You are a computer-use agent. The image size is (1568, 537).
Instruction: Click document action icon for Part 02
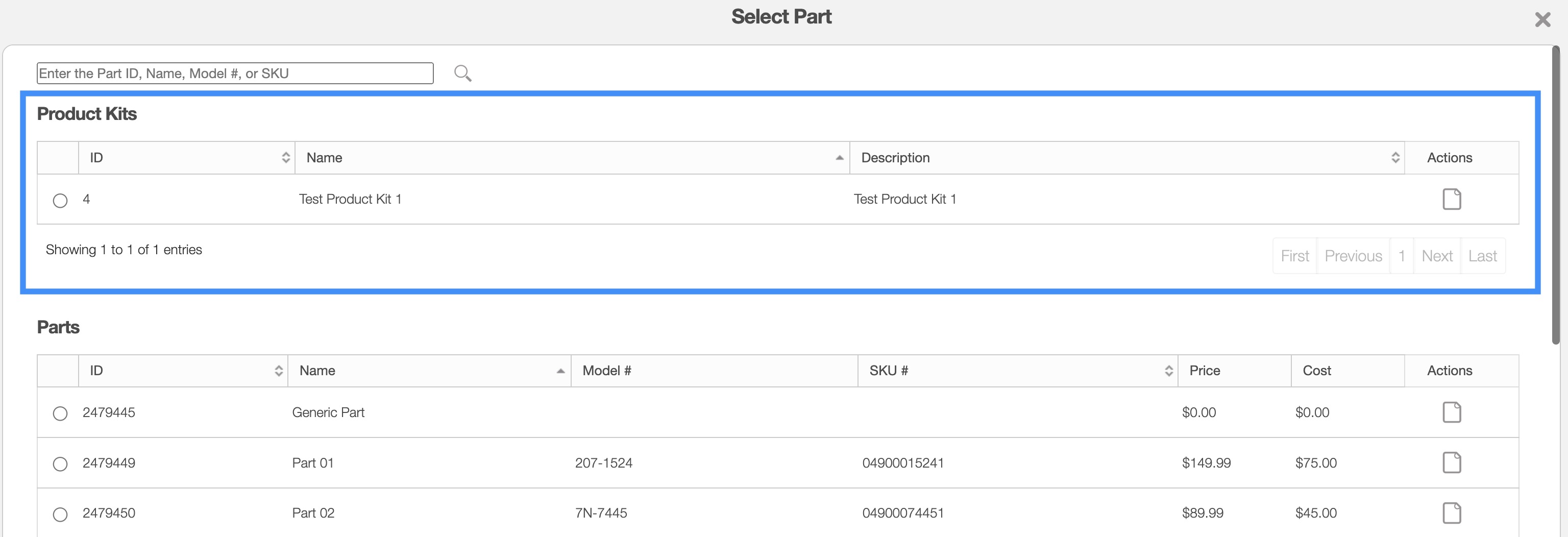pos(1451,512)
